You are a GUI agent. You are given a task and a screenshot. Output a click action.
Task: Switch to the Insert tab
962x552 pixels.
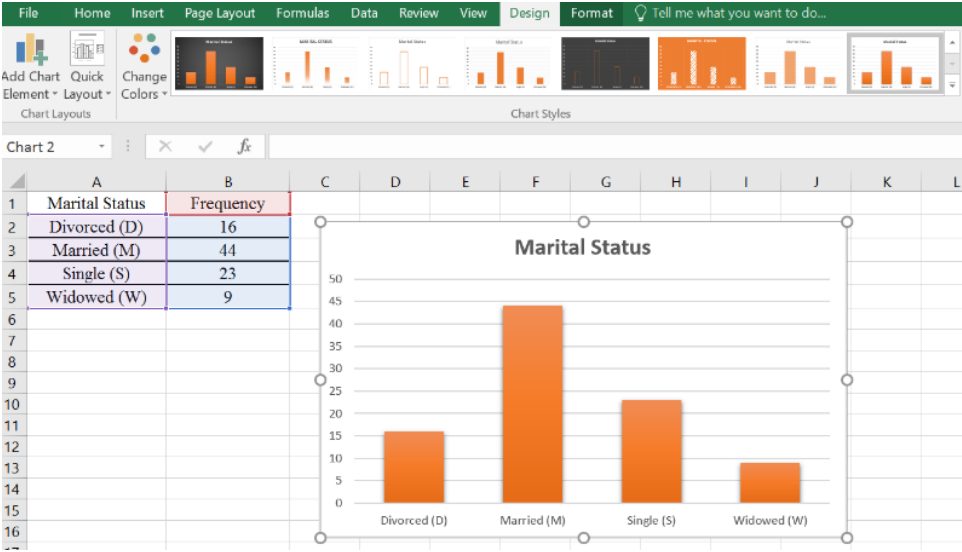click(x=147, y=13)
